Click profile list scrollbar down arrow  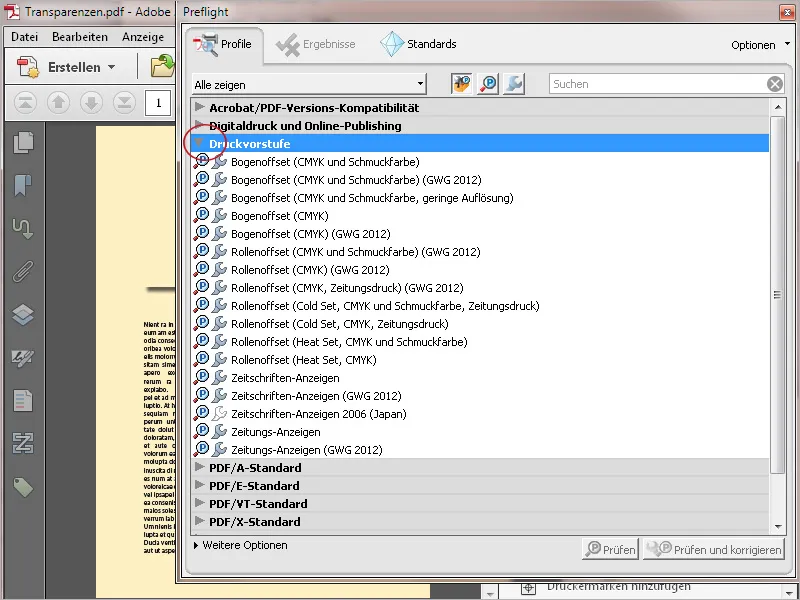(x=778, y=527)
